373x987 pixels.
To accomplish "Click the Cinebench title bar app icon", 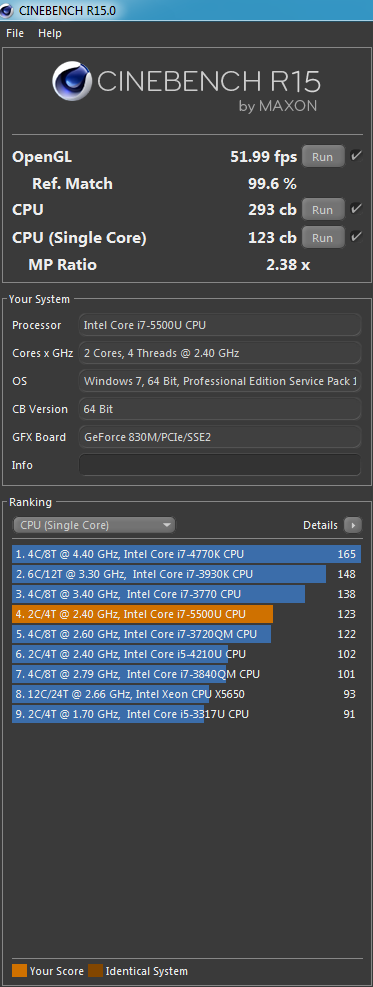I will 8,10.
